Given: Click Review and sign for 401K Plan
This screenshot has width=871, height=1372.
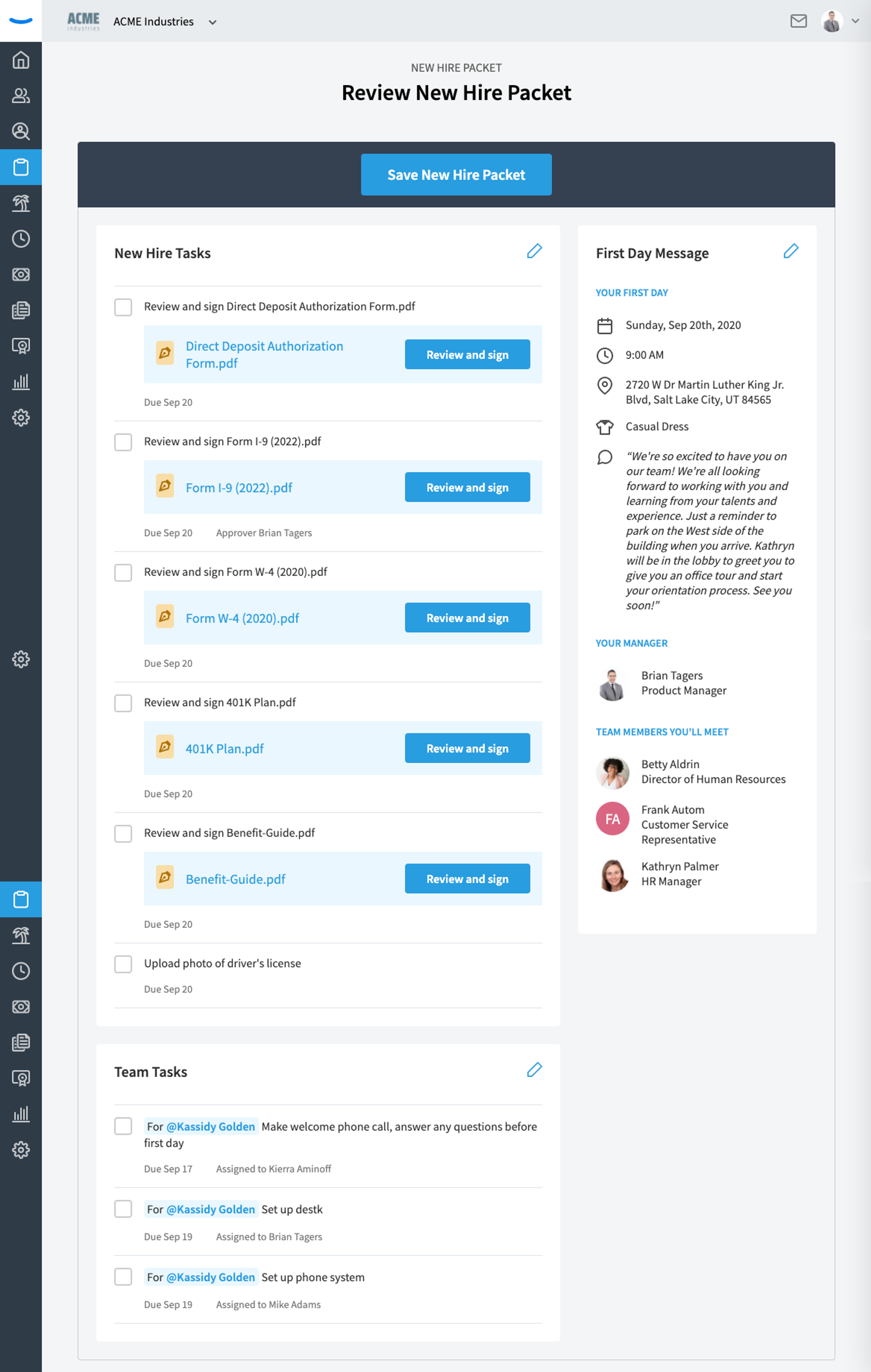Looking at the screenshot, I should [x=467, y=748].
